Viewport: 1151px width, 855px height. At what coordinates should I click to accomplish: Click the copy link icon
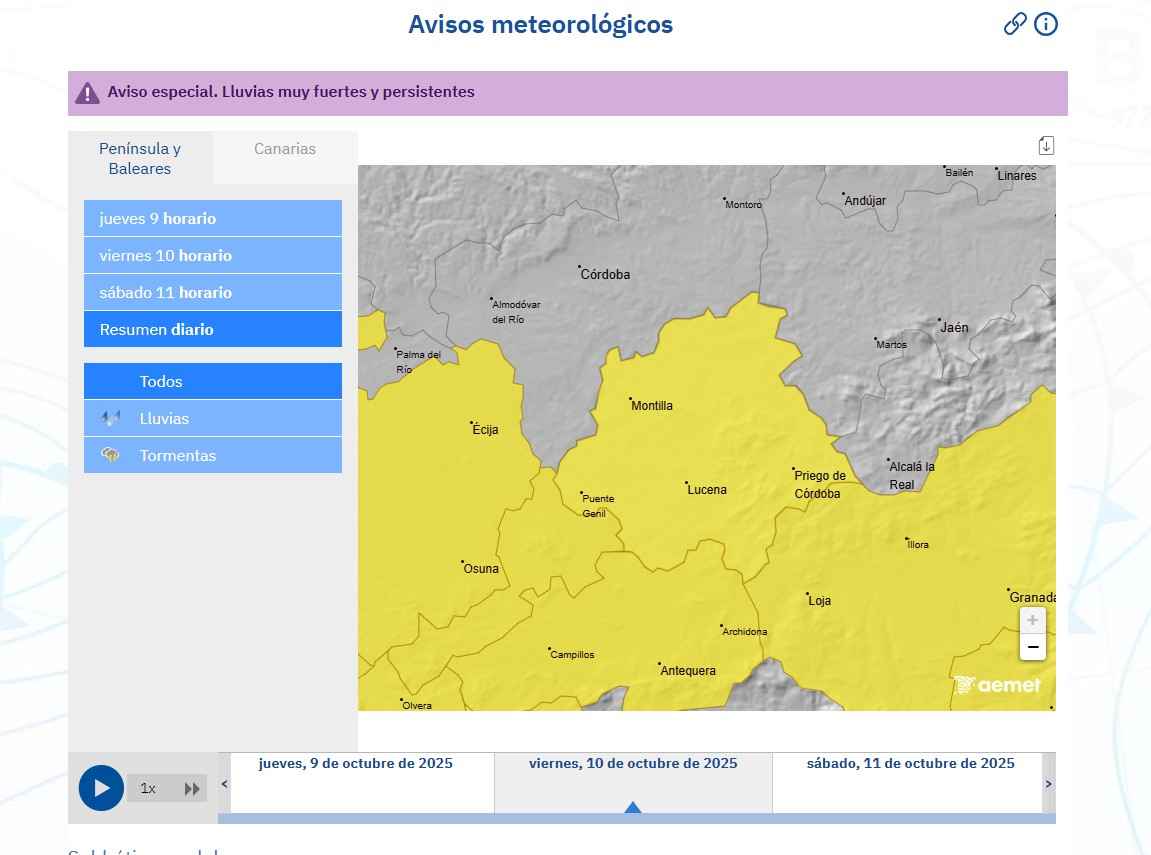tap(1015, 24)
